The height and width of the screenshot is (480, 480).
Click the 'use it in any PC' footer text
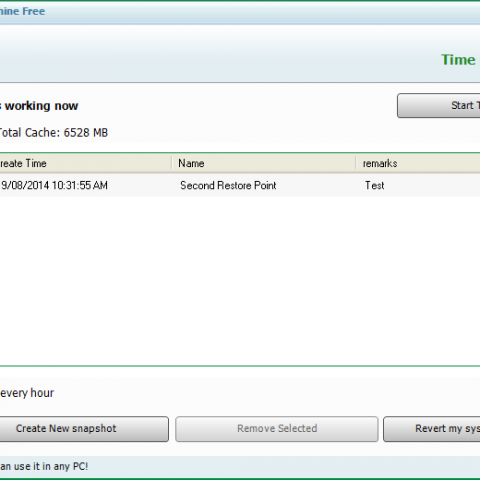point(44,466)
